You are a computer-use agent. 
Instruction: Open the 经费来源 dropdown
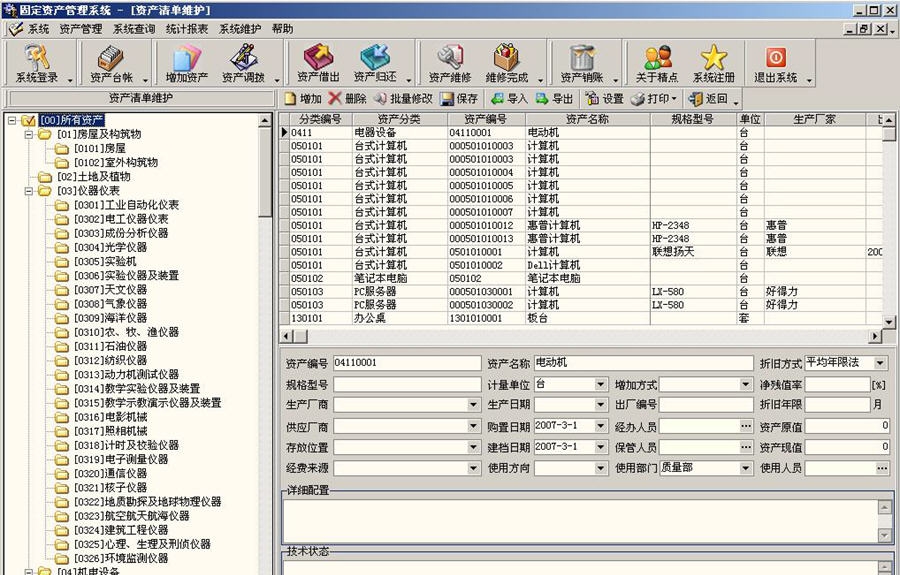474,468
